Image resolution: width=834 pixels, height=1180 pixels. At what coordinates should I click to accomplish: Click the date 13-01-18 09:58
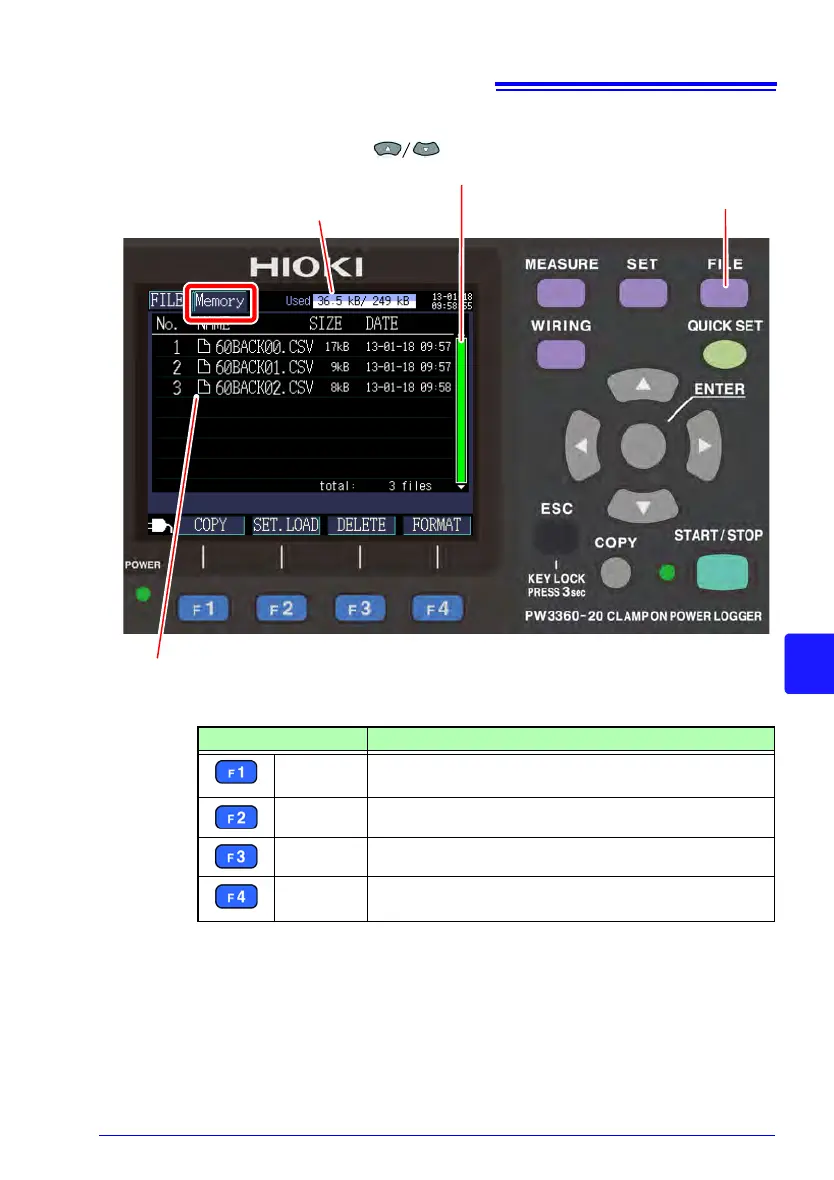(x=408, y=388)
